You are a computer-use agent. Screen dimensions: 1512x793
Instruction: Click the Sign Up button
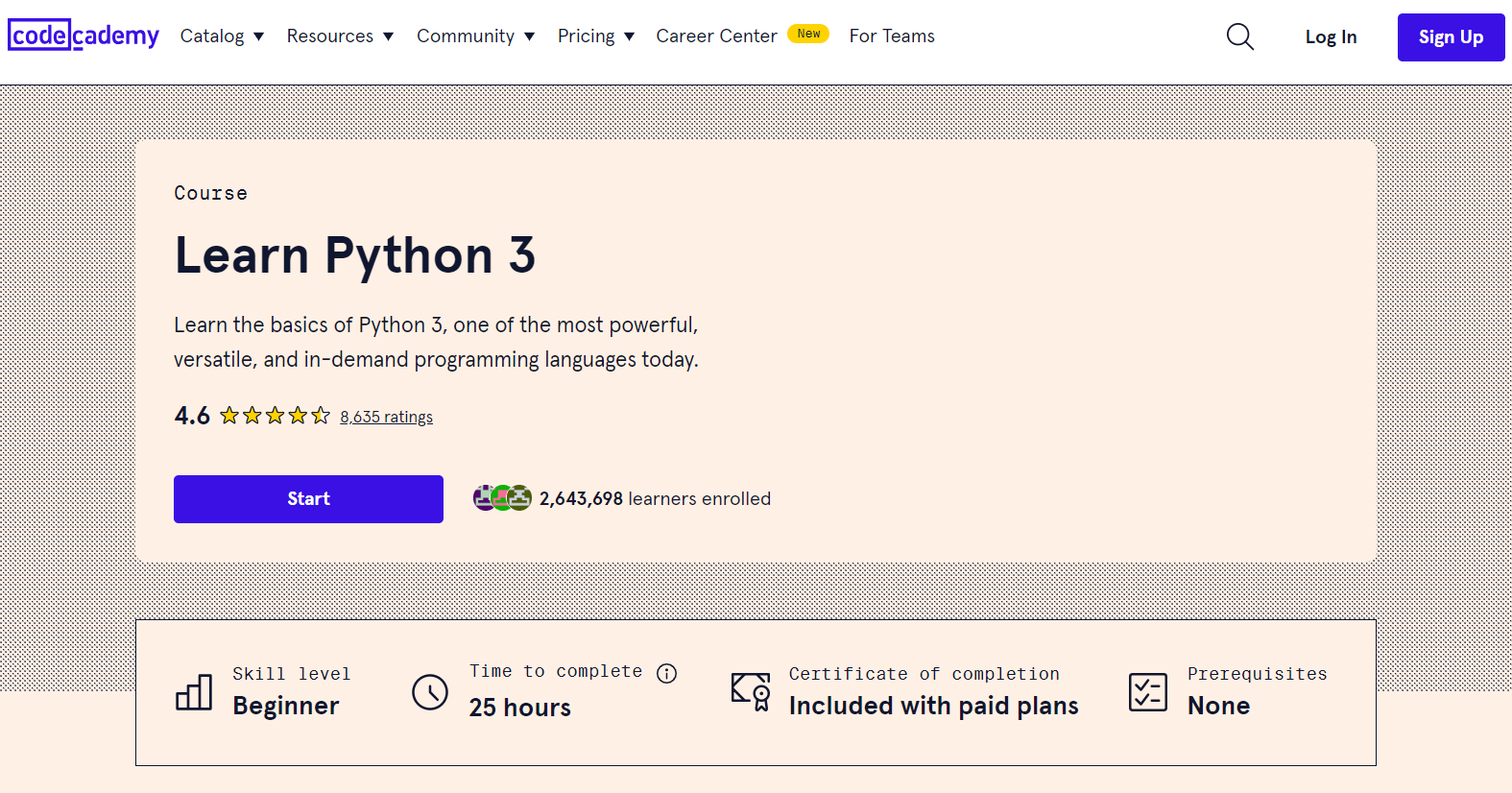point(1451,37)
